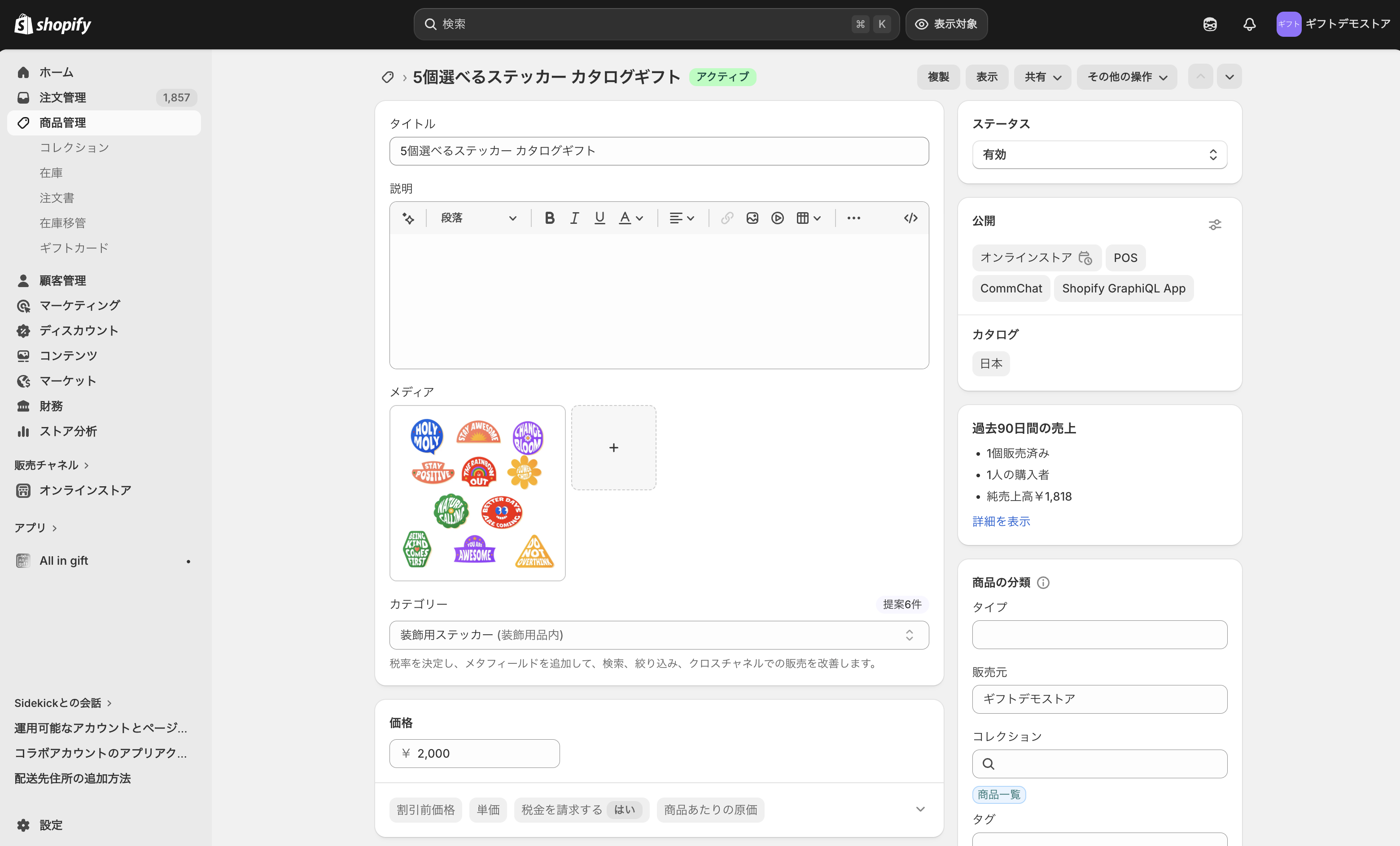
Task: Open the AI text generation sparkle icon
Action: 408,218
